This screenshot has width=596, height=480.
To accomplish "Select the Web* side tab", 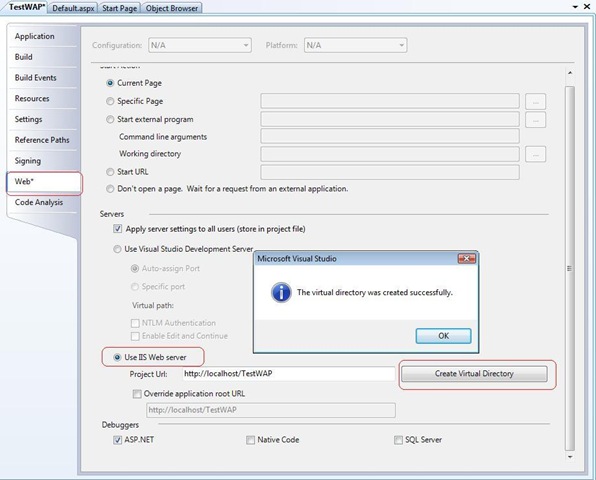I will point(44,182).
